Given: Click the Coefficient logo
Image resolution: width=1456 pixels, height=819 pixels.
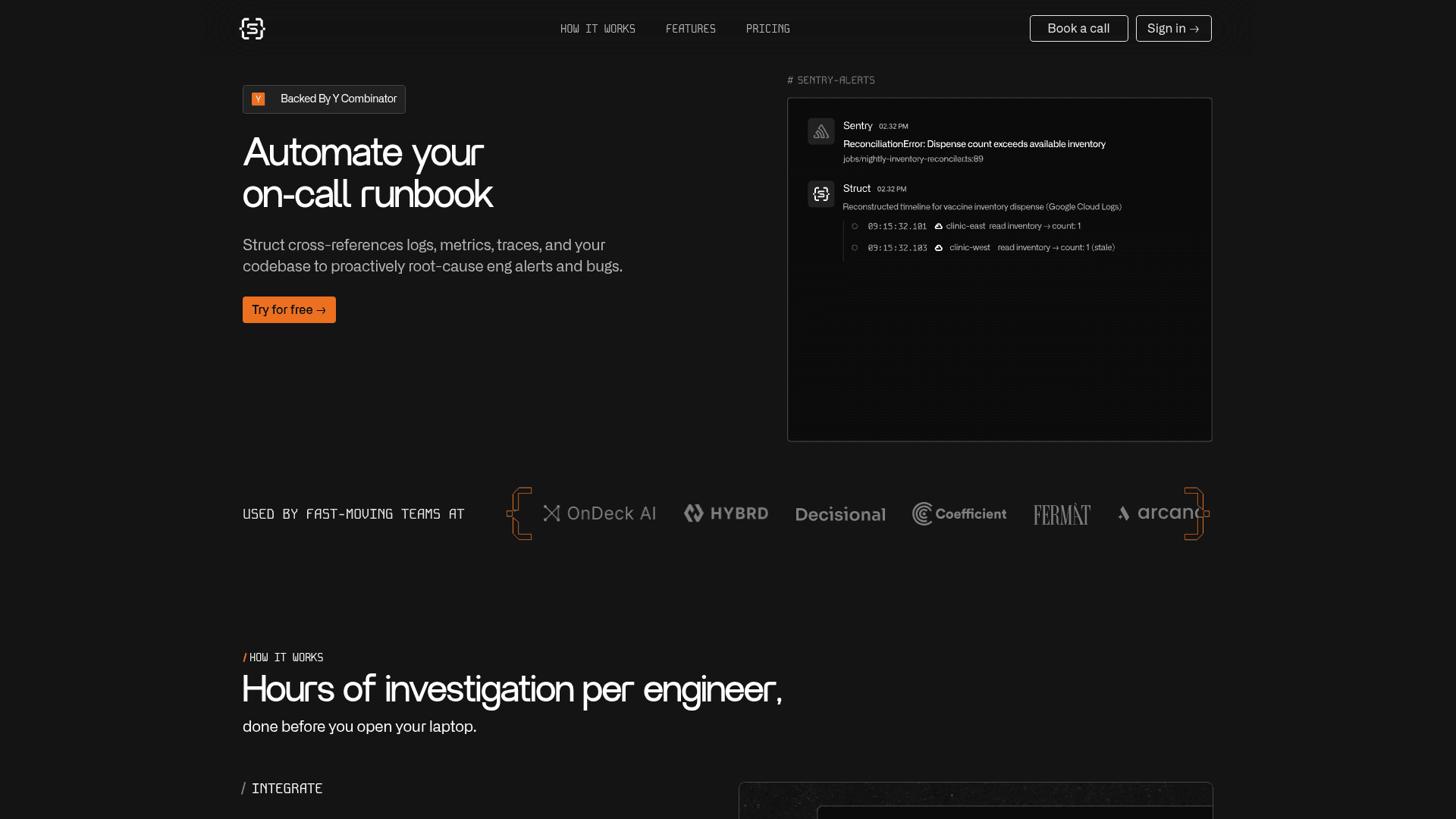Looking at the screenshot, I should pos(959,513).
